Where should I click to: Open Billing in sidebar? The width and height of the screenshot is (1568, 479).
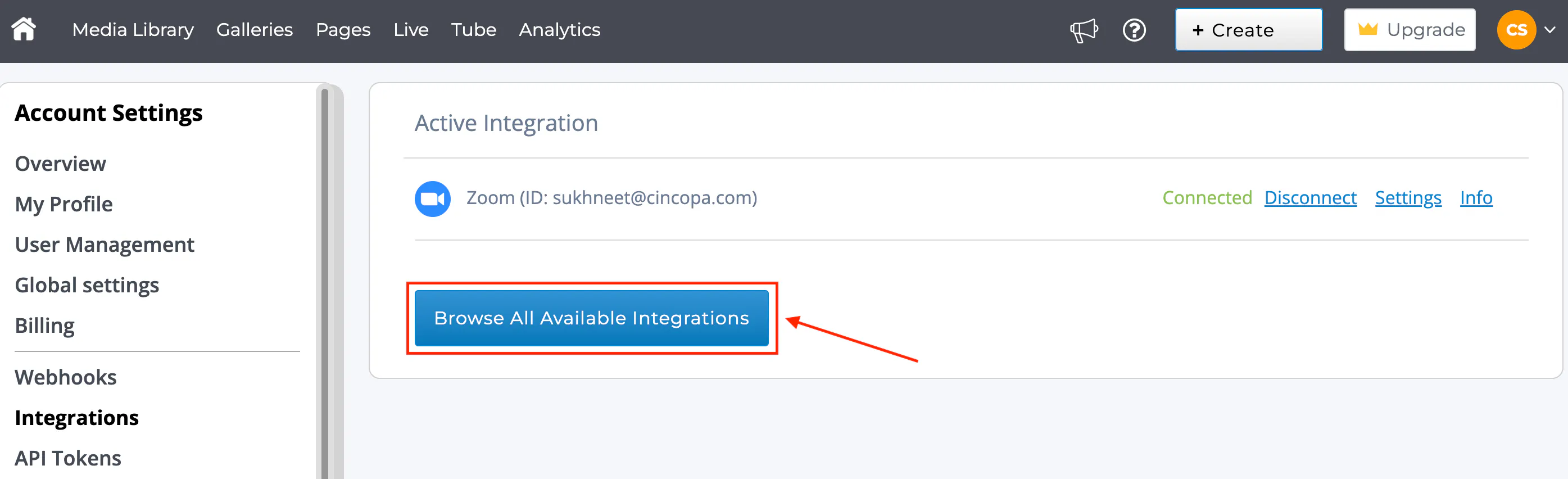pos(44,326)
